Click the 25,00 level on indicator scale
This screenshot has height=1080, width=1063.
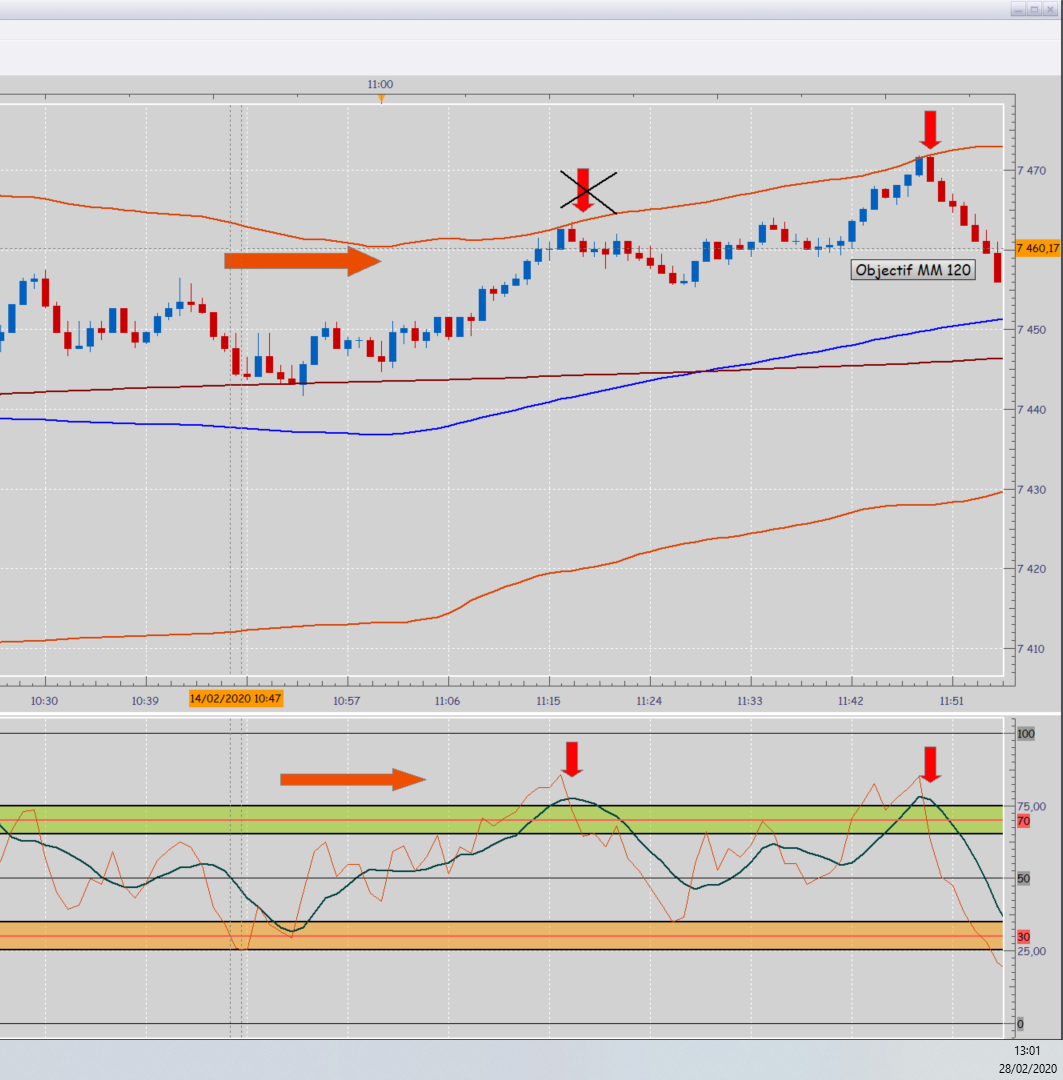click(x=1031, y=951)
